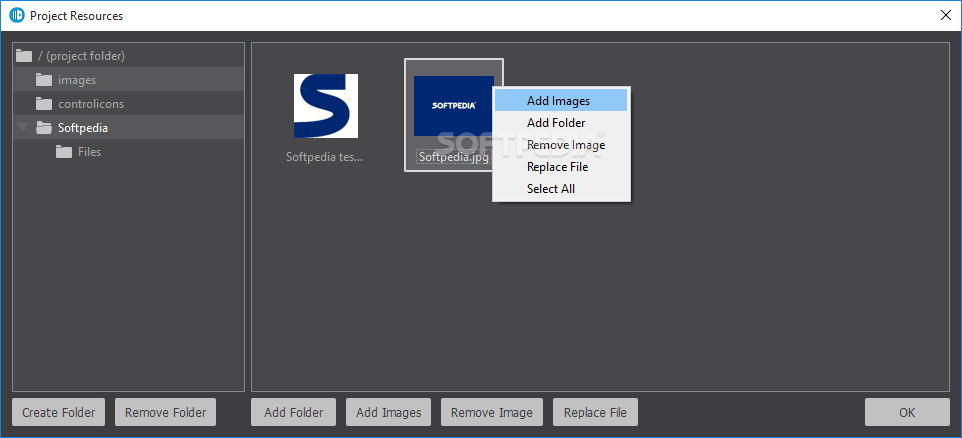Screen dimensions: 962x438
Task: Click the app logo in title bar
Action: pos(17,15)
